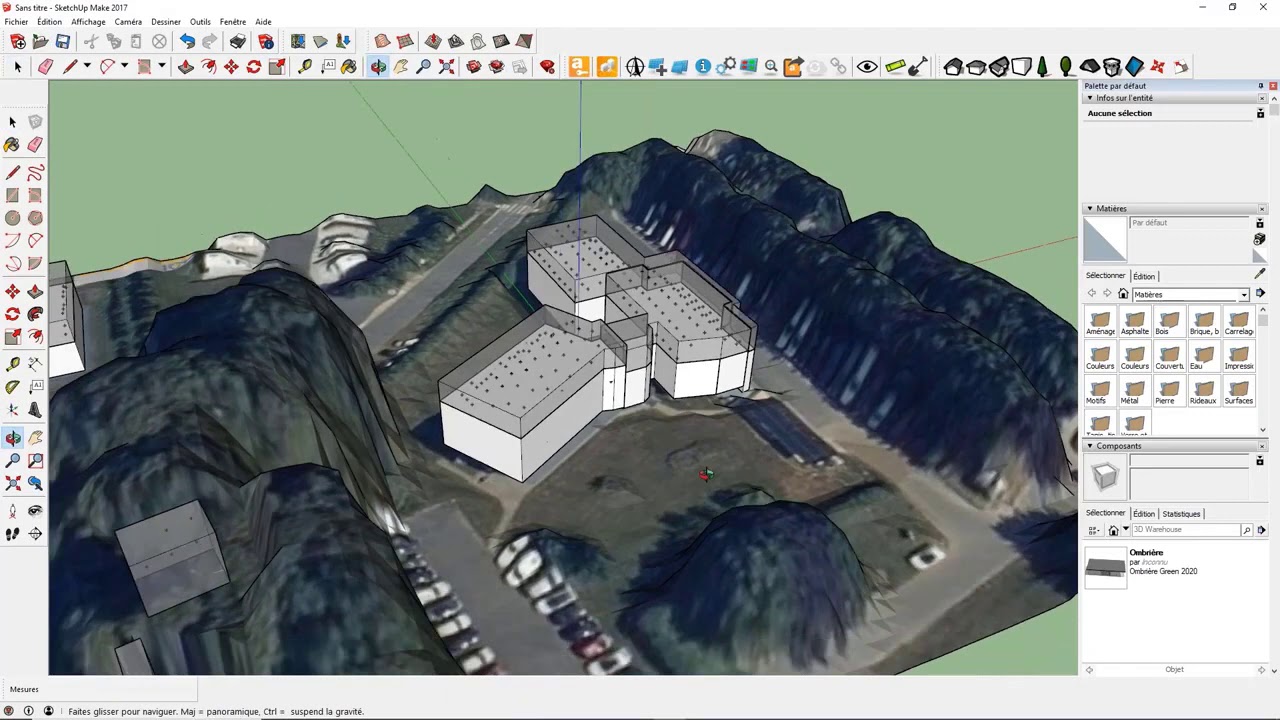Collapse the Composants panel
Screen dimensions: 1280x720
click(1089, 446)
